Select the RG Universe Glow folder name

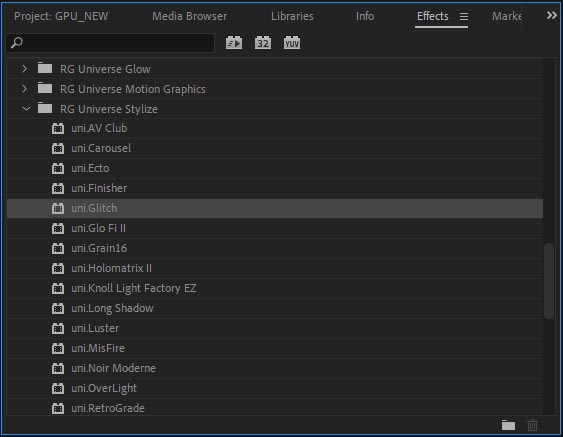tap(105, 69)
